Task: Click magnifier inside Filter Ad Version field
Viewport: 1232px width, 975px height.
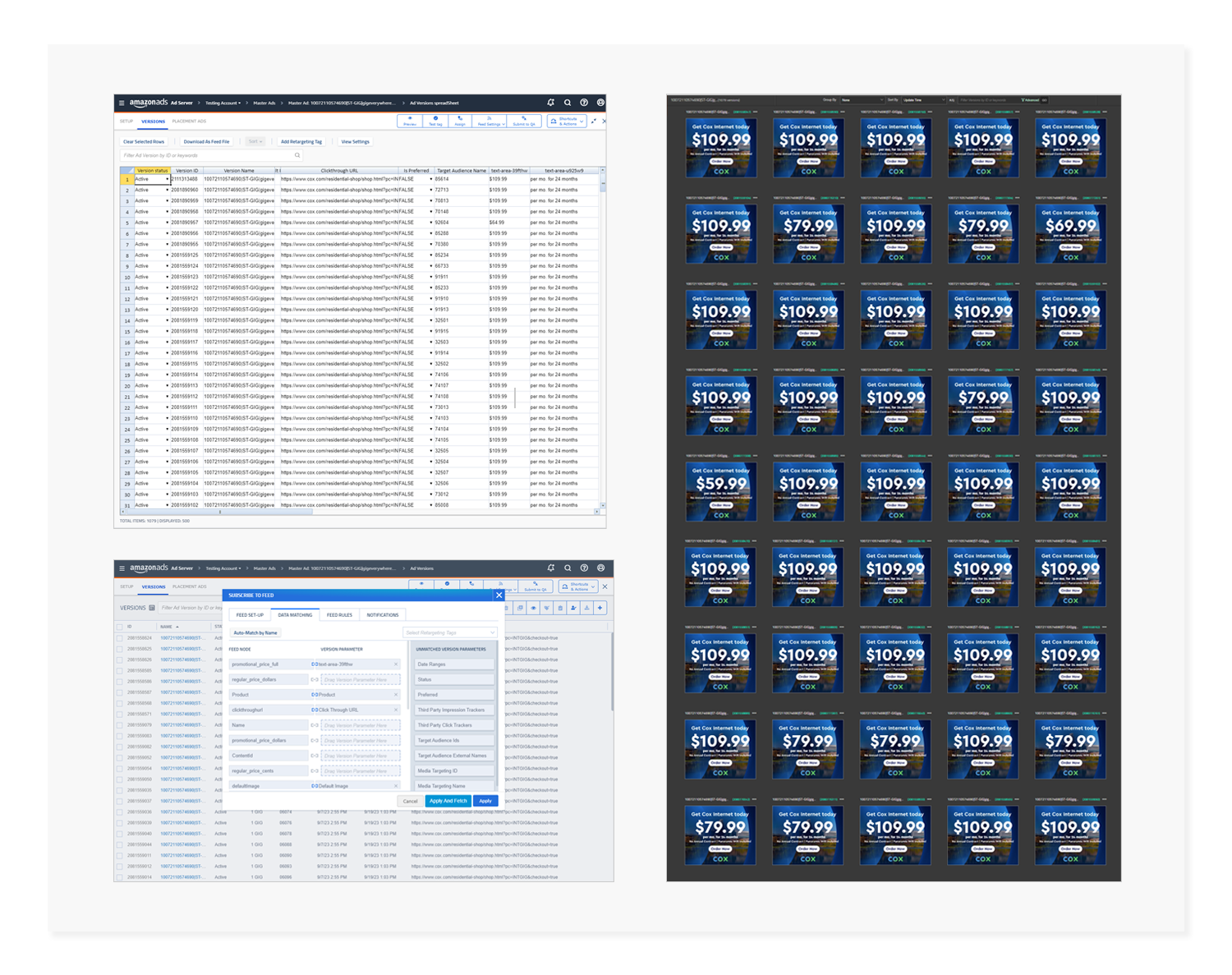Action: tap(297, 155)
